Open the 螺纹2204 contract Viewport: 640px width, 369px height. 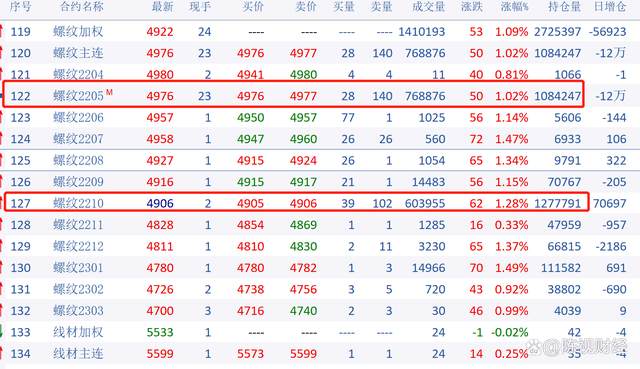(x=78, y=75)
